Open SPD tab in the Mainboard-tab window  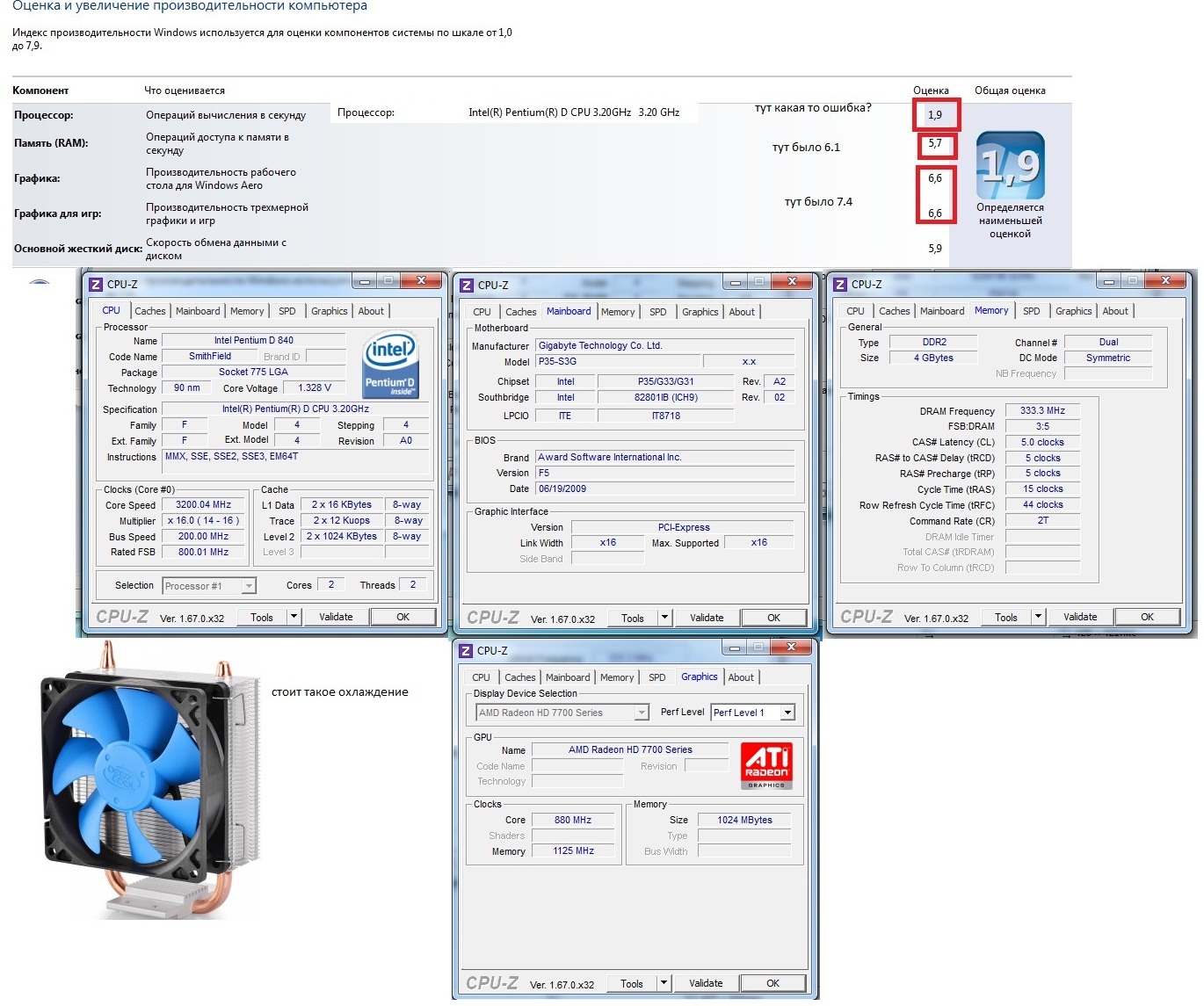[658, 312]
